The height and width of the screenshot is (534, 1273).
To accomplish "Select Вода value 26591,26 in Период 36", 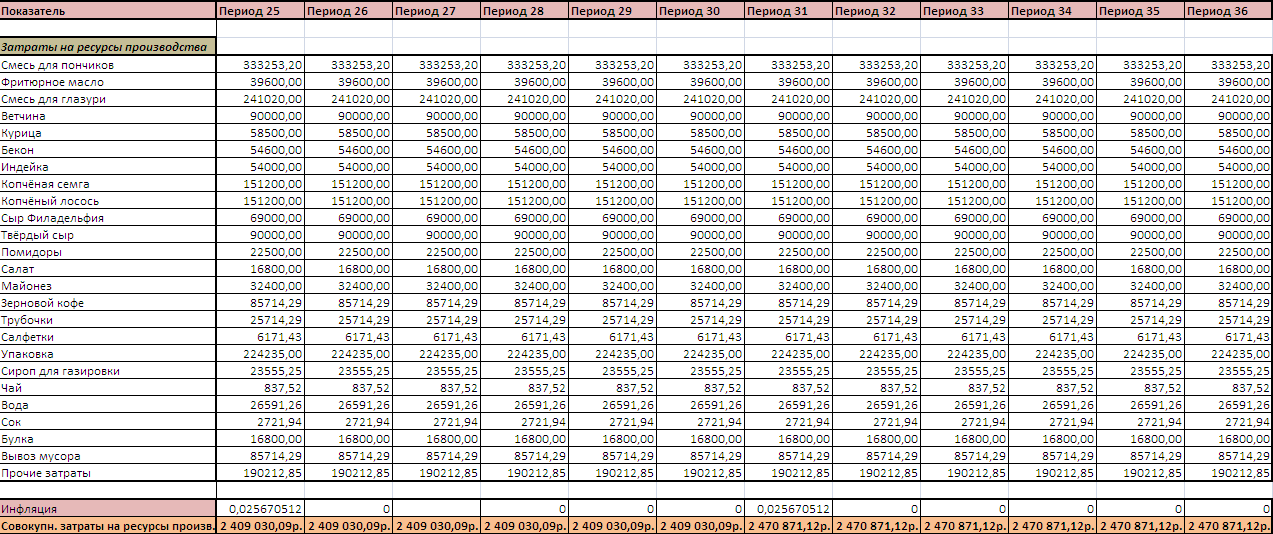I will (1228, 405).
